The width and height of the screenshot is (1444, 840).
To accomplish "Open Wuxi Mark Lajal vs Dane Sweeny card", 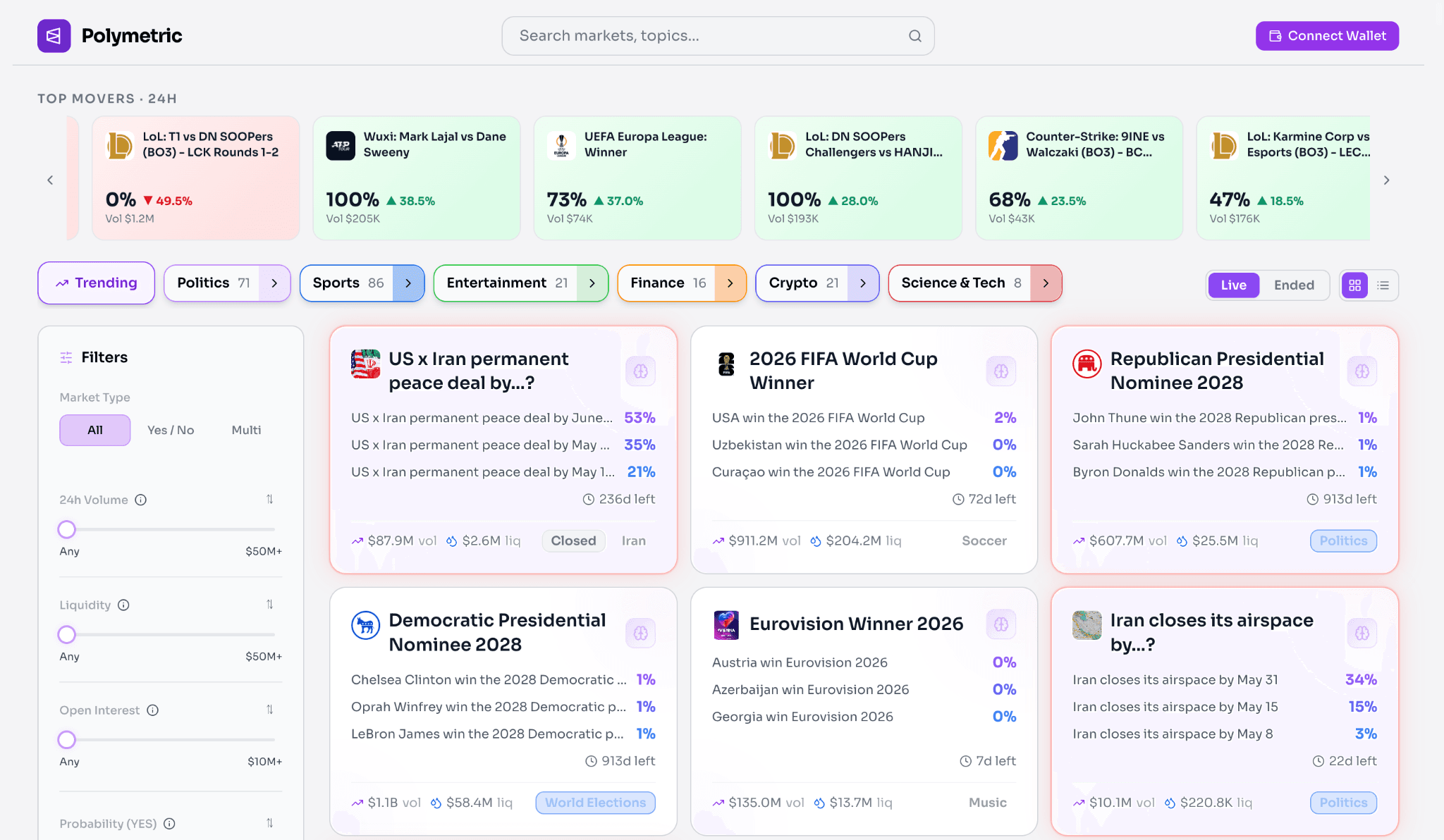I will 416,178.
